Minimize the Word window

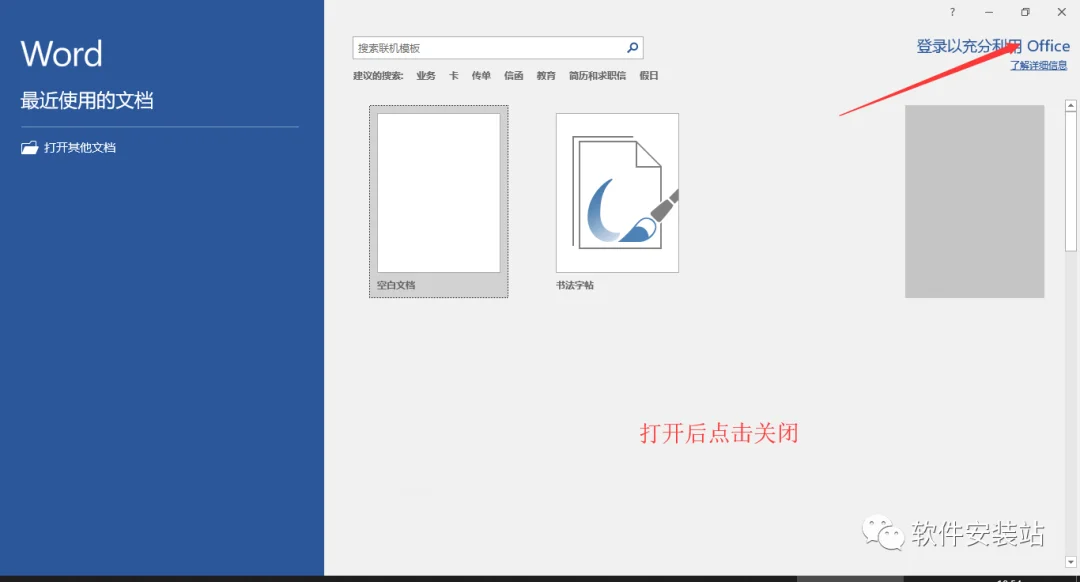pyautogui.click(x=989, y=12)
